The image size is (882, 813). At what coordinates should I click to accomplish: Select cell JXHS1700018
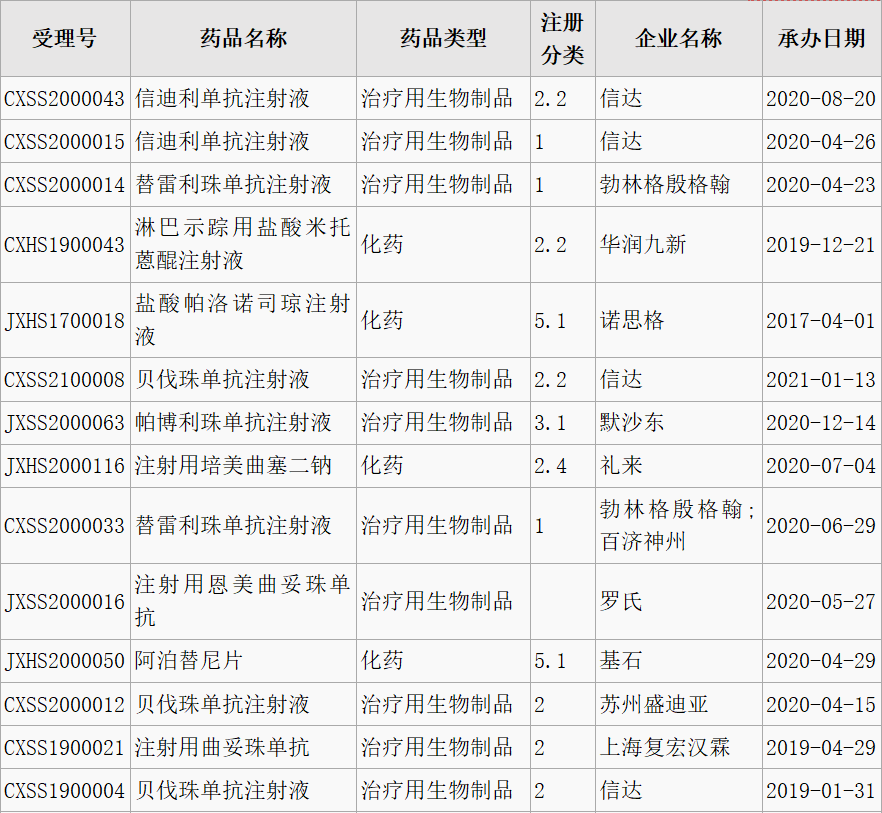point(64,321)
